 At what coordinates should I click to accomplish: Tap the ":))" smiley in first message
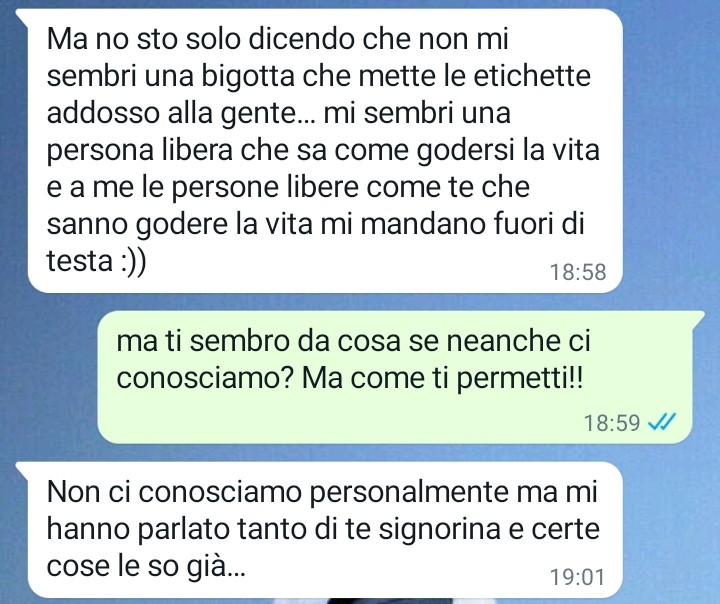click(x=133, y=262)
